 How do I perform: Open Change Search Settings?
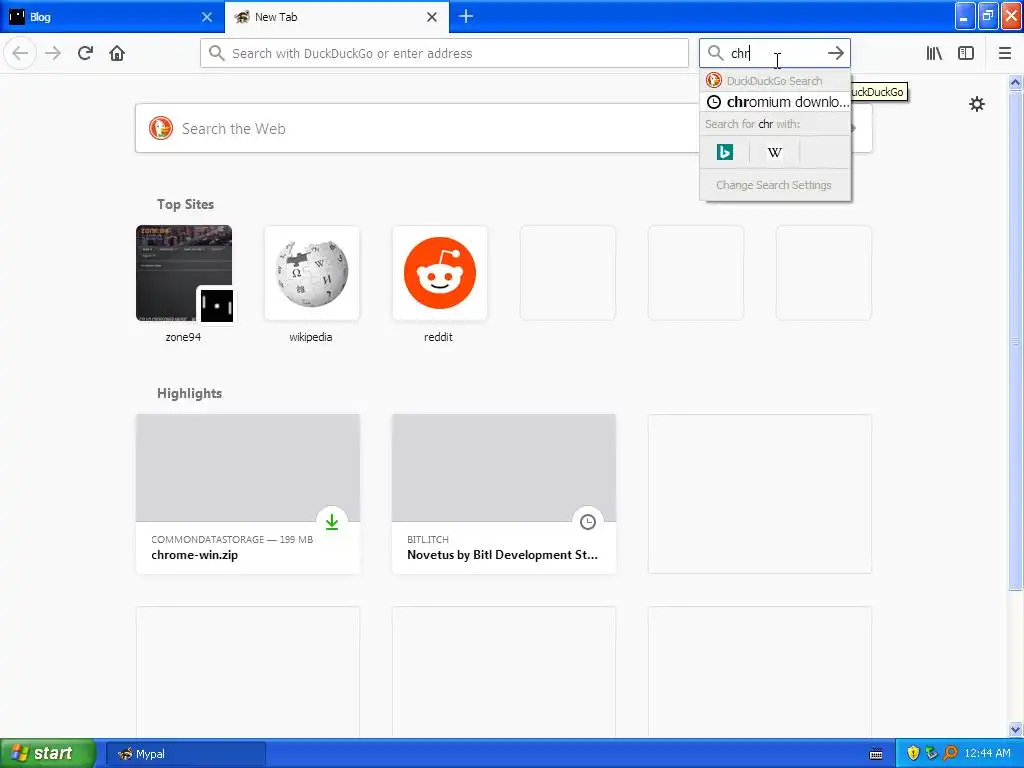click(x=775, y=185)
